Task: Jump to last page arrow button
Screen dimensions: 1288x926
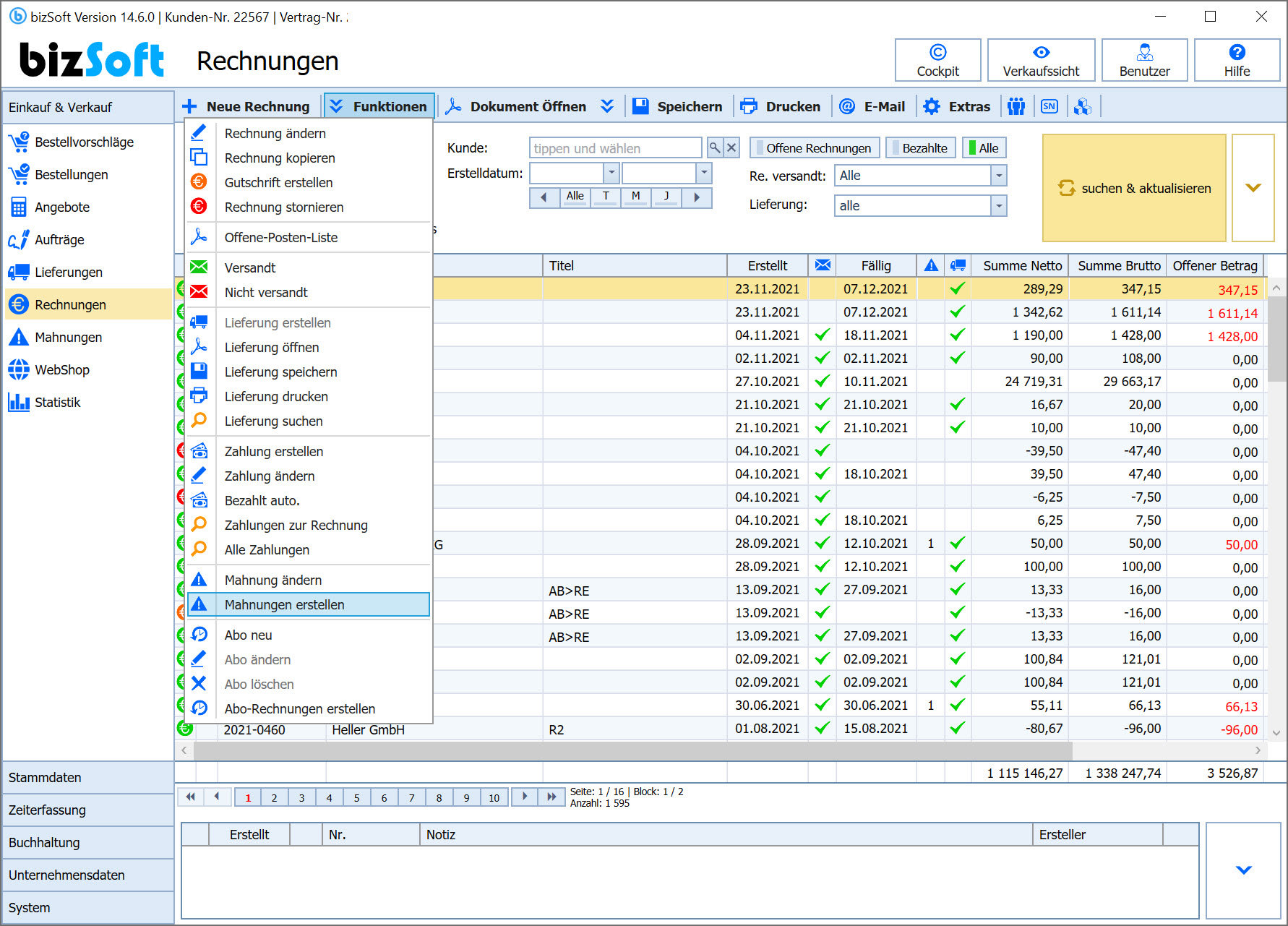Action: [x=551, y=797]
